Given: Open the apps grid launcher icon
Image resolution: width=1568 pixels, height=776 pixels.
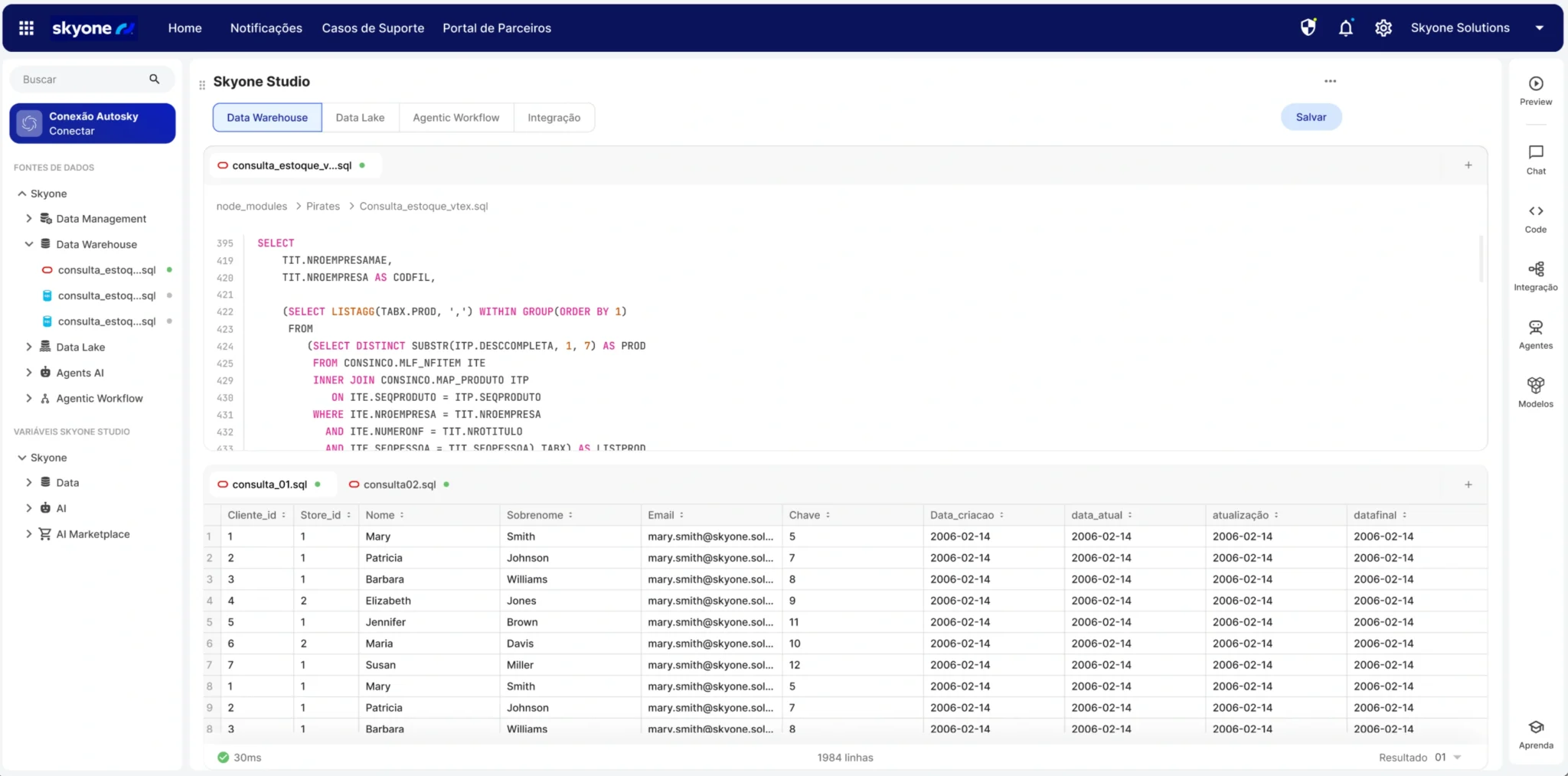Looking at the screenshot, I should click(x=26, y=28).
